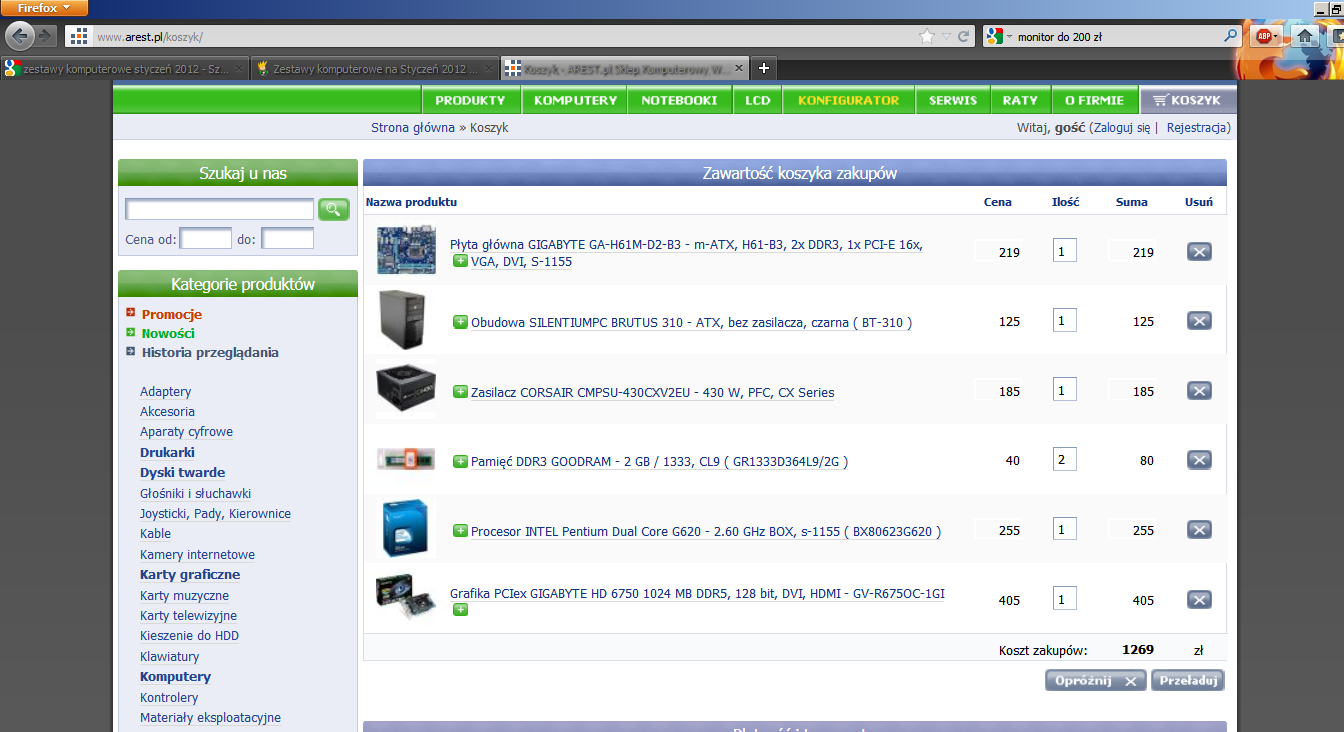This screenshot has width=1344, height=732.
Task: Open the Karty graficzne category
Action: click(190, 575)
